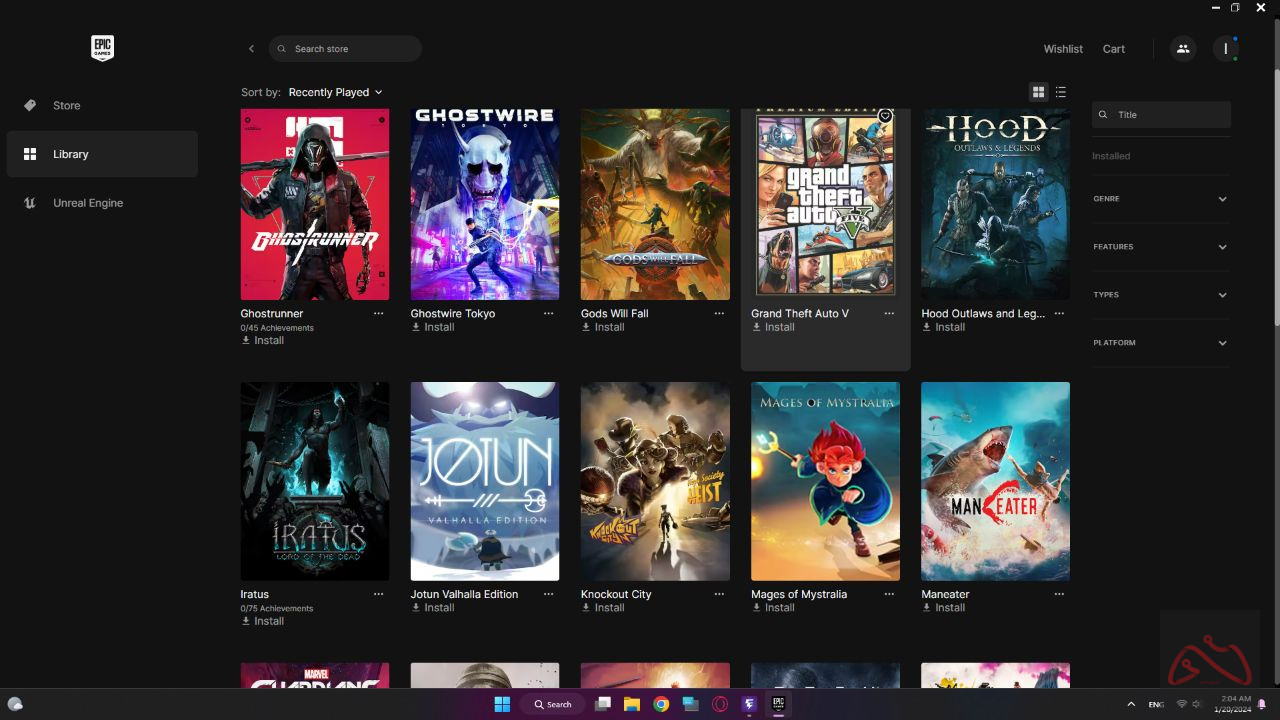Open the user profile avatar
The width and height of the screenshot is (1280, 720).
1225,49
